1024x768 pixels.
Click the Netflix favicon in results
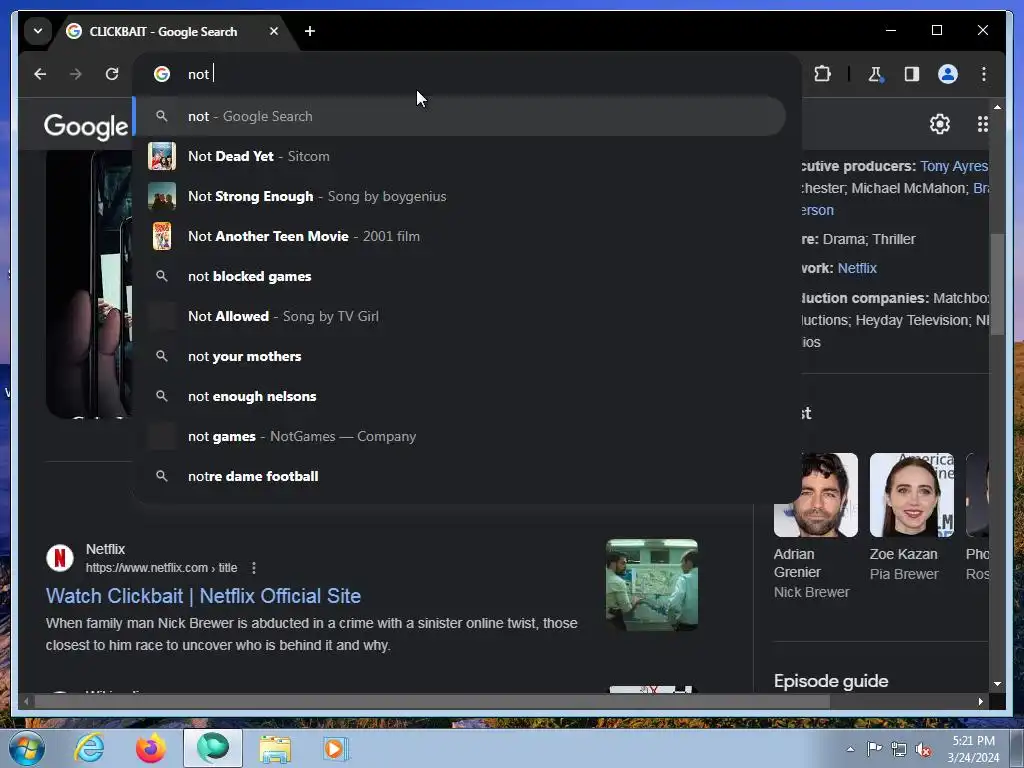[59, 558]
